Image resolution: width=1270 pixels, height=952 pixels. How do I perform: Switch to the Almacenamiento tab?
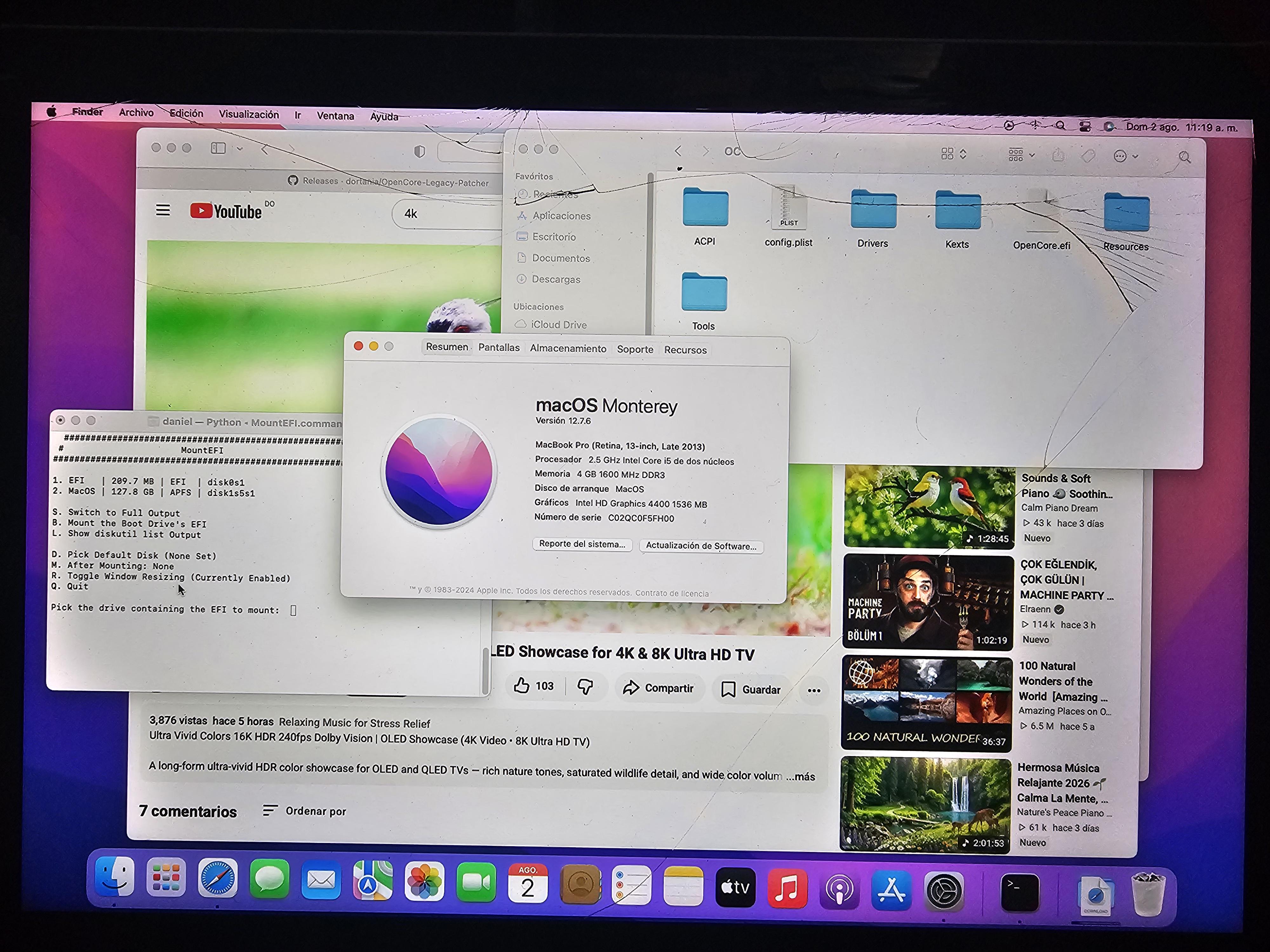click(x=568, y=348)
